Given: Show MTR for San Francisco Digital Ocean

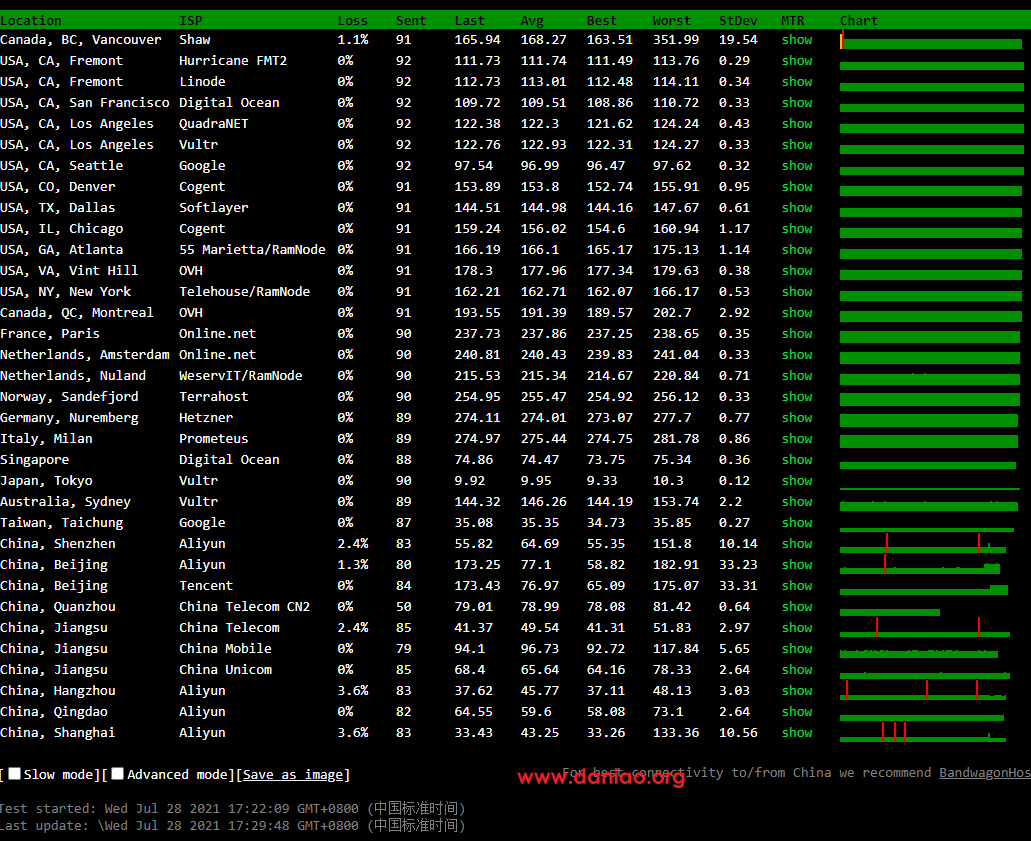Looking at the screenshot, I should point(797,103).
